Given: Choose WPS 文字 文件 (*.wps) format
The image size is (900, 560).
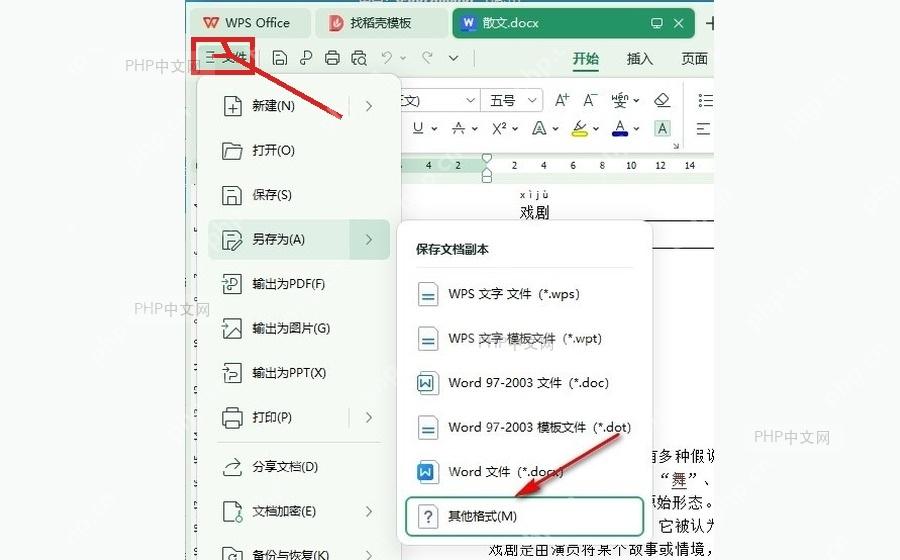Looking at the screenshot, I should (524, 294).
